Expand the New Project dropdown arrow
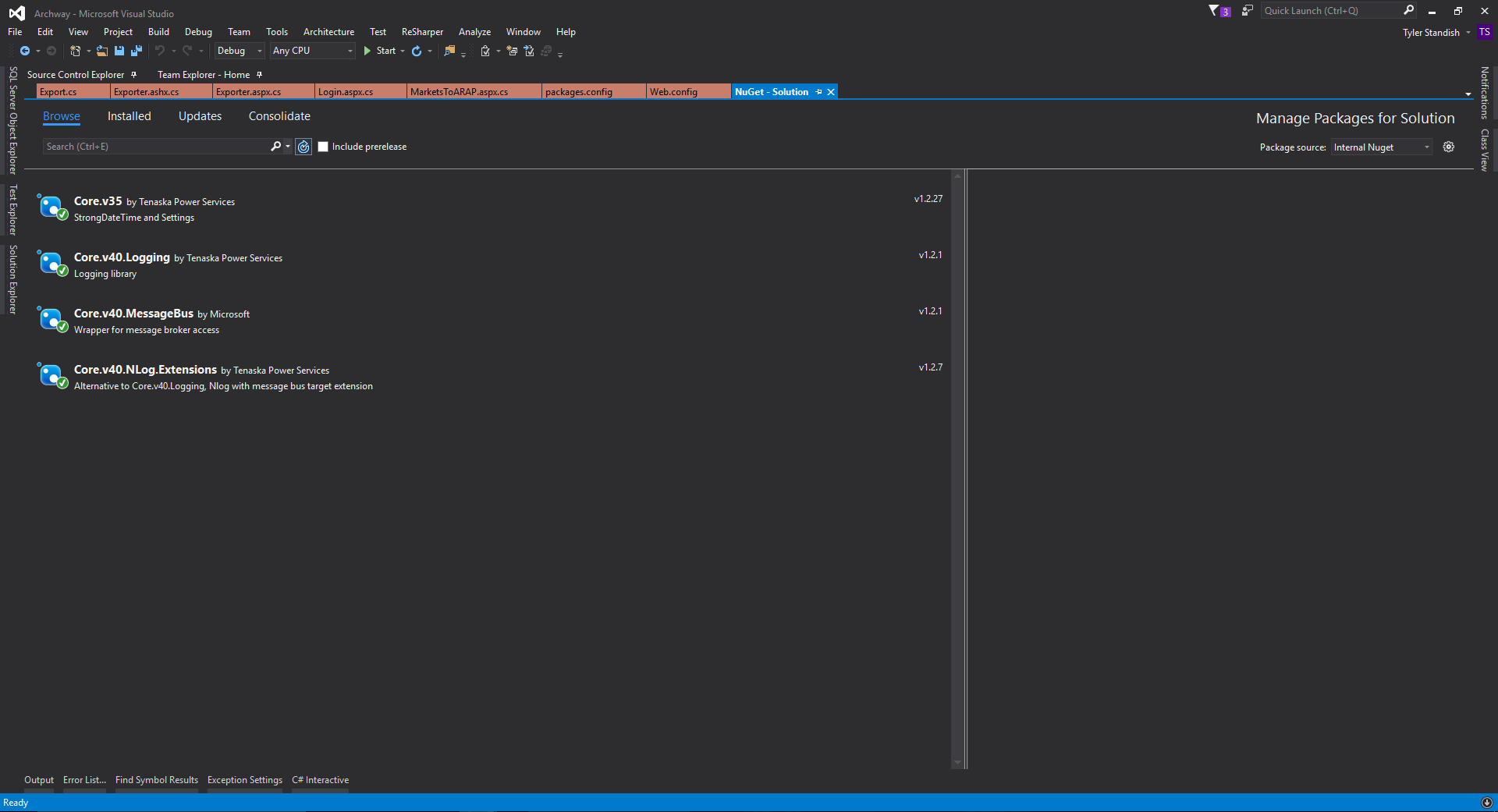This screenshot has height=812, width=1498. coord(88,51)
